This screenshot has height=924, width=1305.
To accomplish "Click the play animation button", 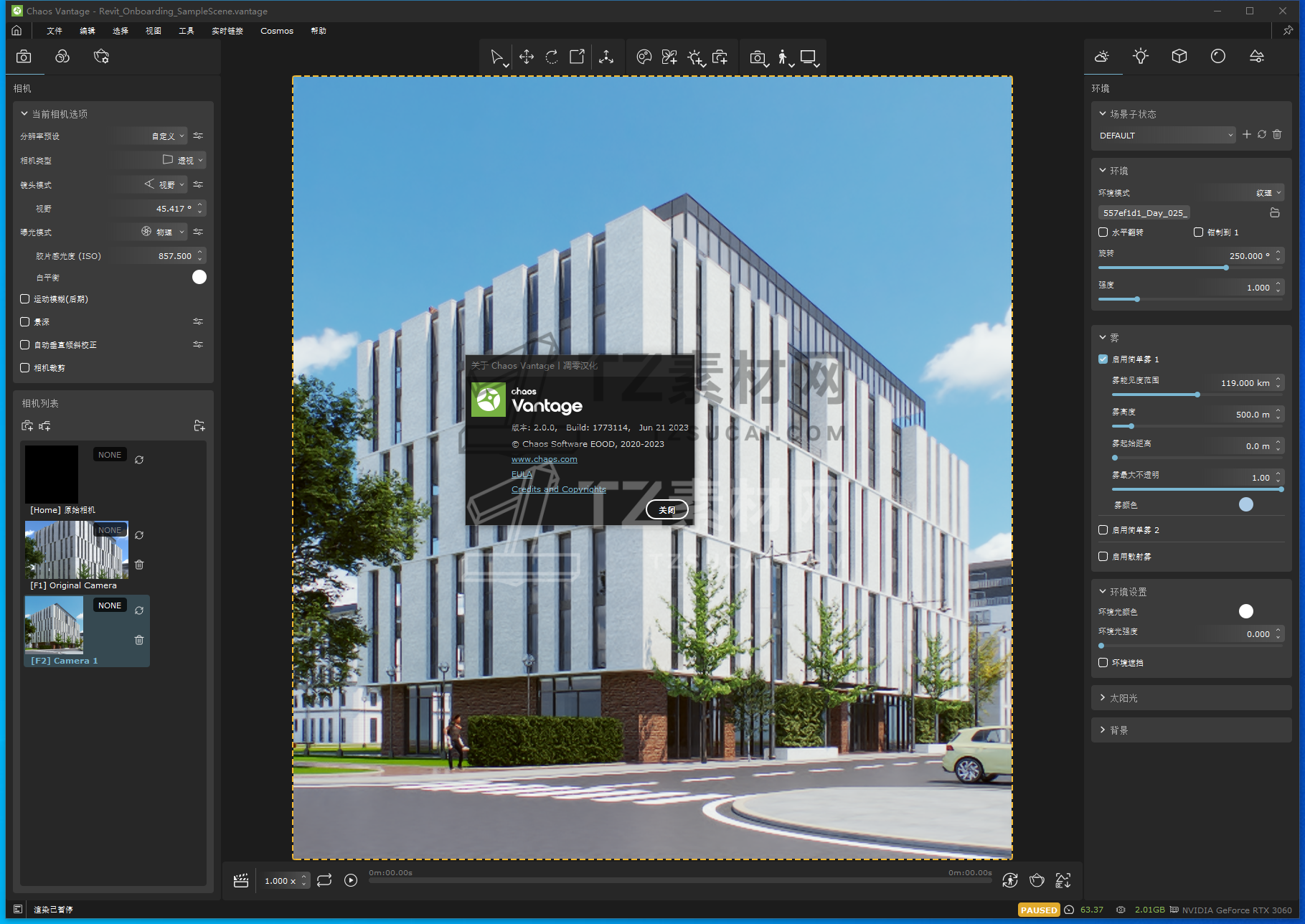I will coord(351,880).
